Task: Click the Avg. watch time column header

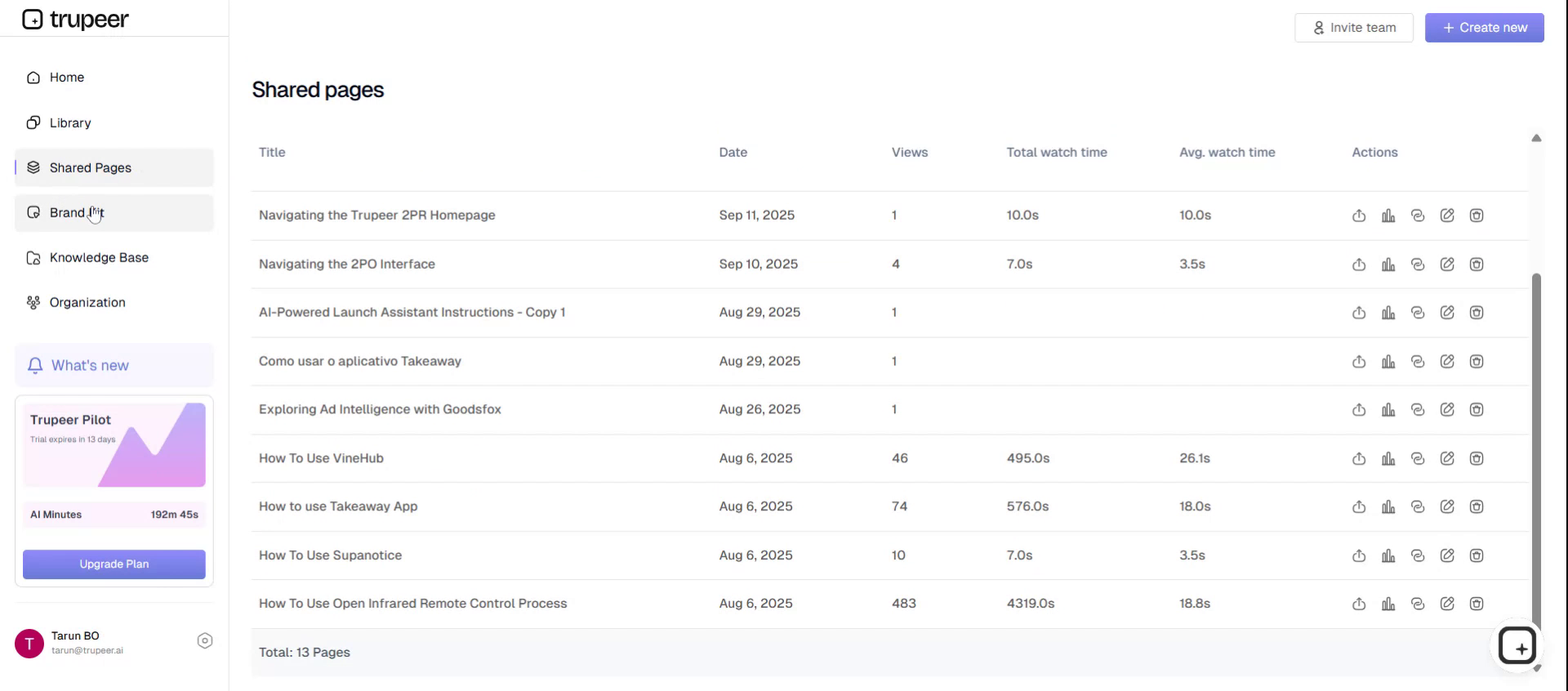Action: coord(1227,153)
